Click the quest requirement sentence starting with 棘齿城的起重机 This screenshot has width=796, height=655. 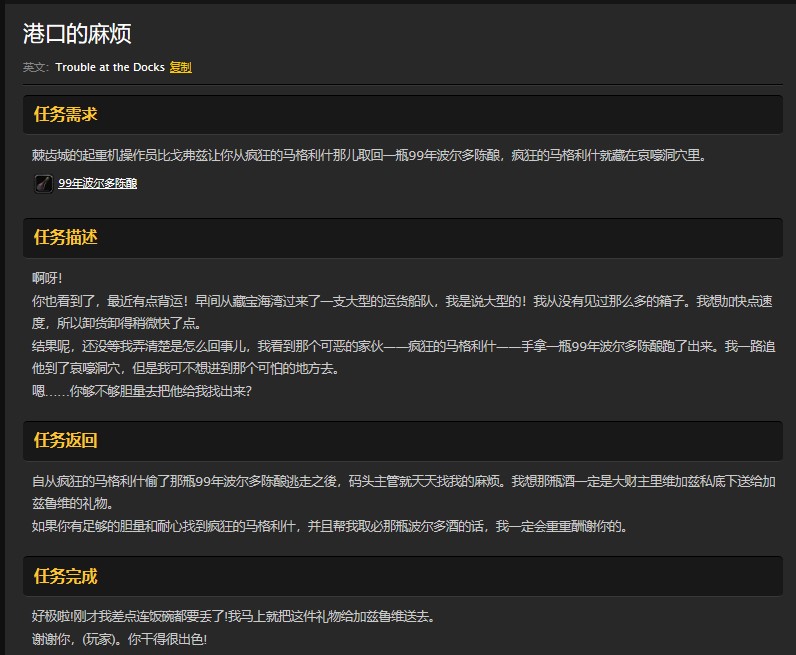coord(369,155)
